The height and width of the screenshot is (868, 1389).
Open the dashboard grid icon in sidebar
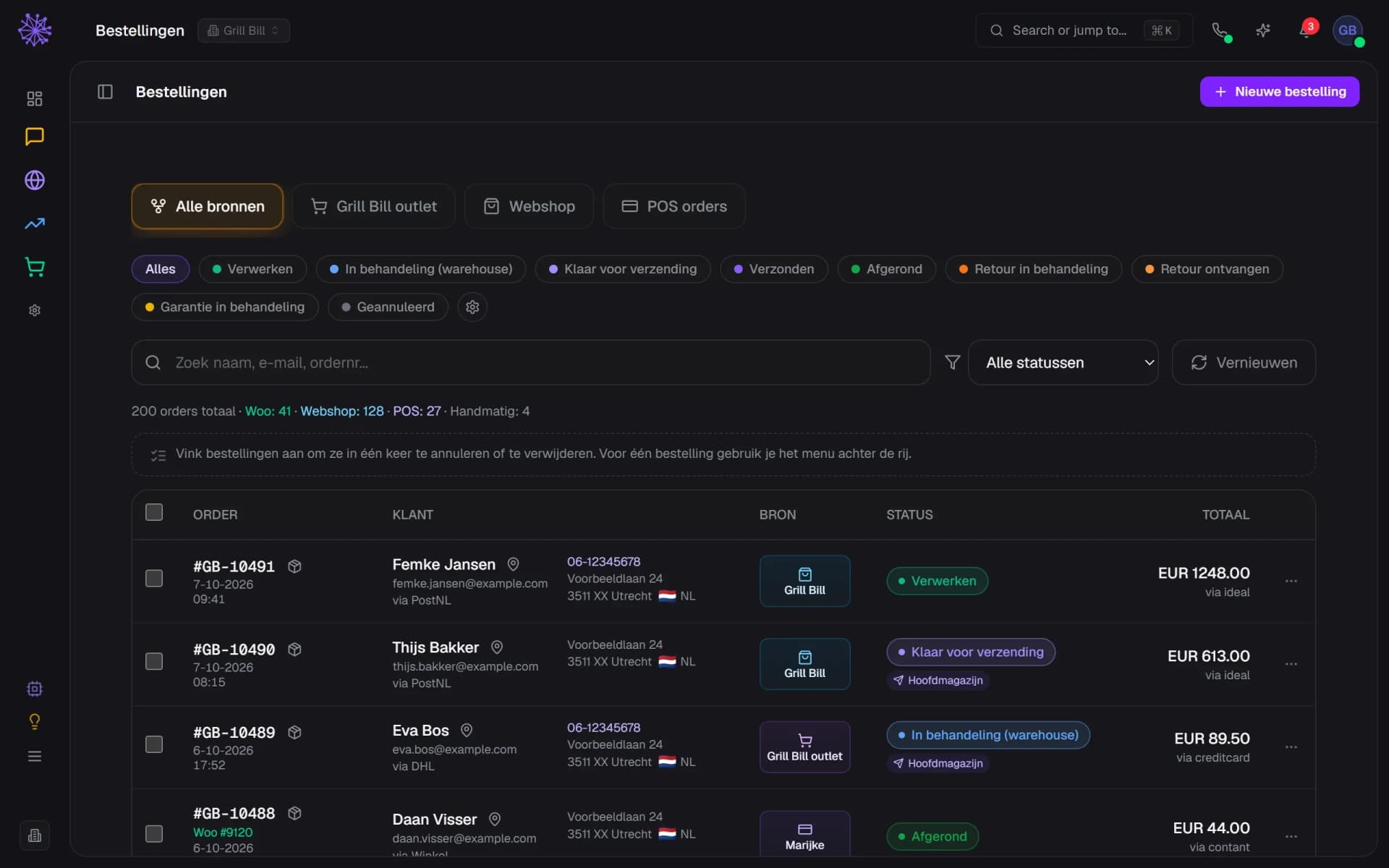34,98
